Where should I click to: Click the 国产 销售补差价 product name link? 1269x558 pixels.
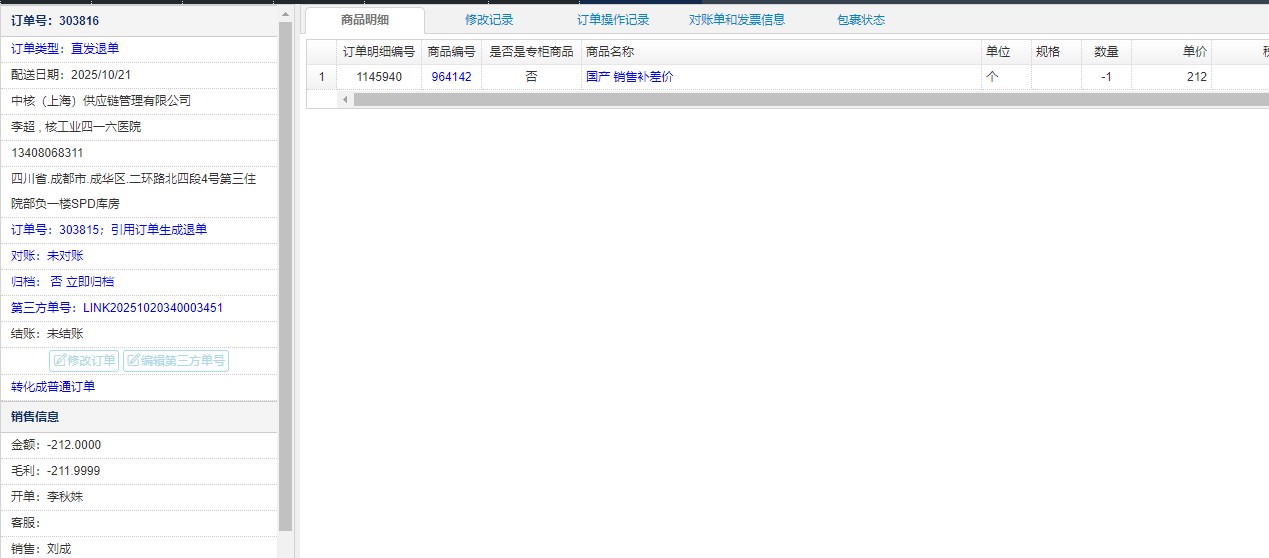pyautogui.click(x=629, y=77)
